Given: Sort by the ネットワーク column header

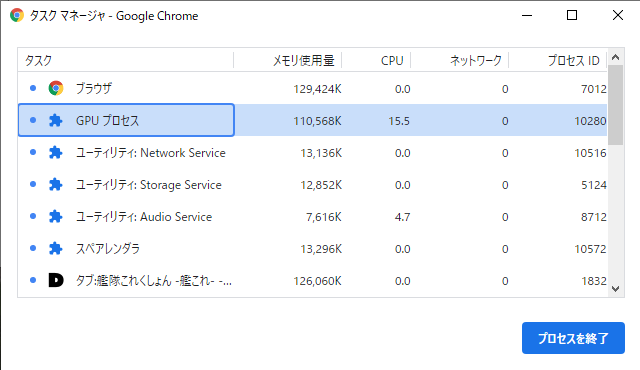Looking at the screenshot, I should point(460,60).
